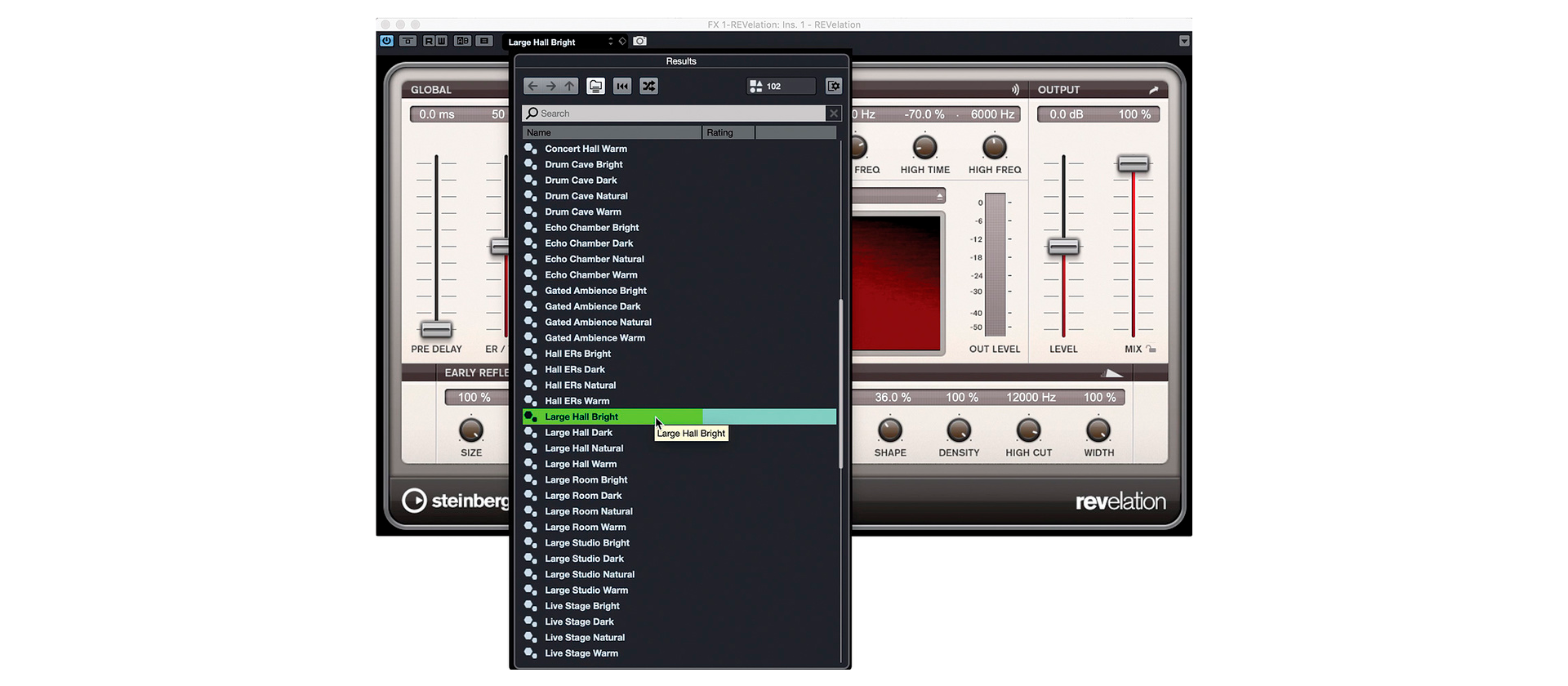
Task: Click the SHAPE knob
Action: 890,430
